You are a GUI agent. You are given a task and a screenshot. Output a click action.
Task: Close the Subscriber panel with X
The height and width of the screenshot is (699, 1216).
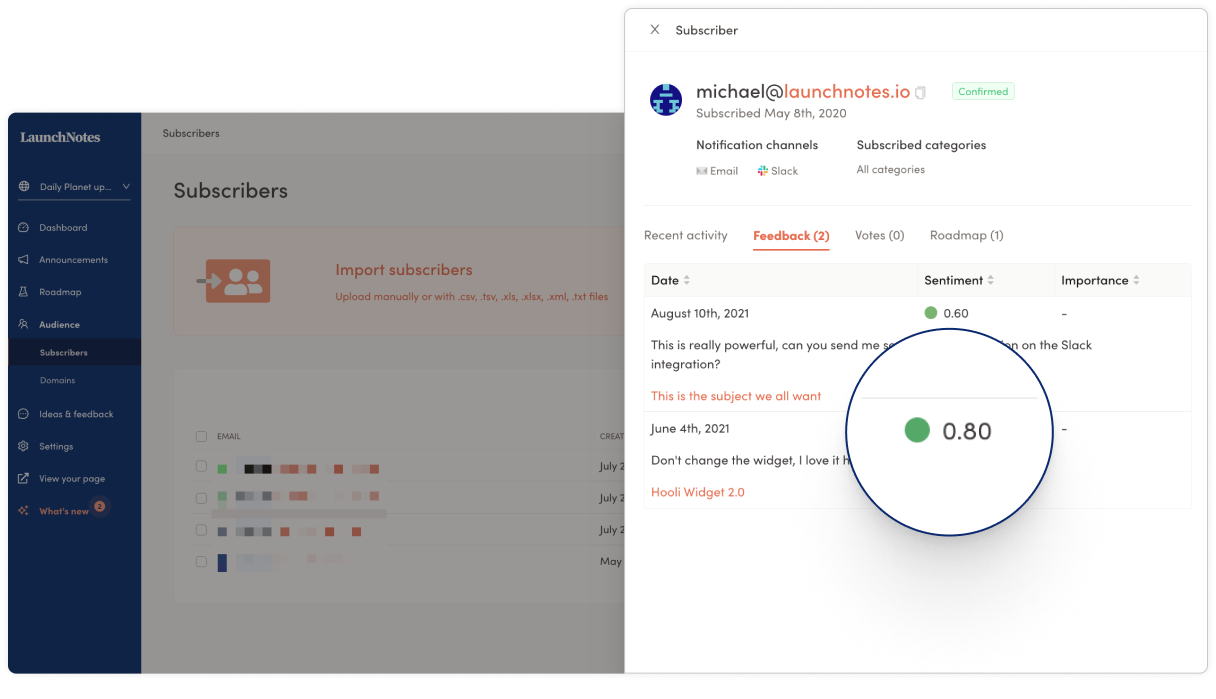[x=655, y=30]
